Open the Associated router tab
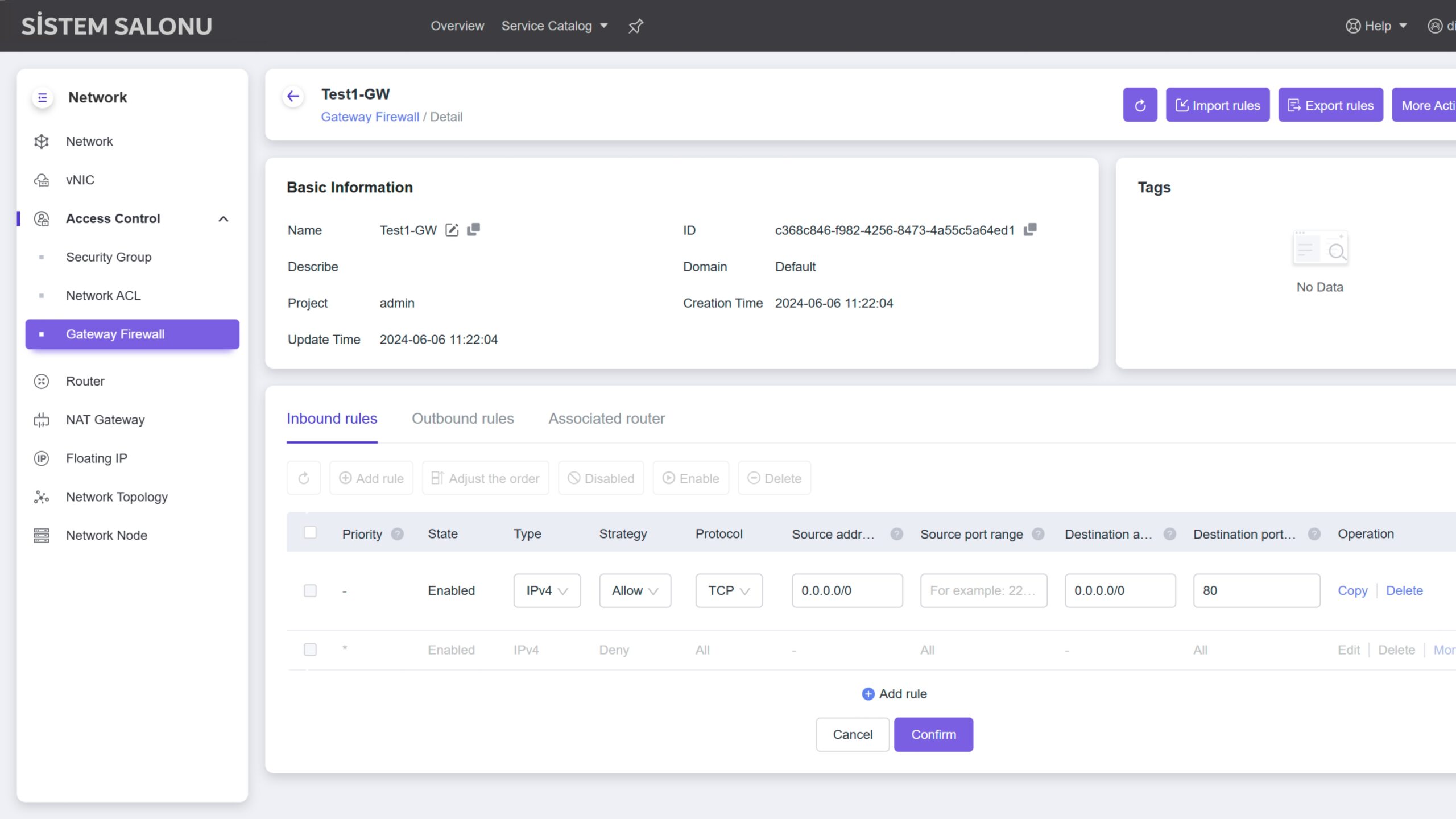Screen dimensions: 1456x819 (606, 419)
